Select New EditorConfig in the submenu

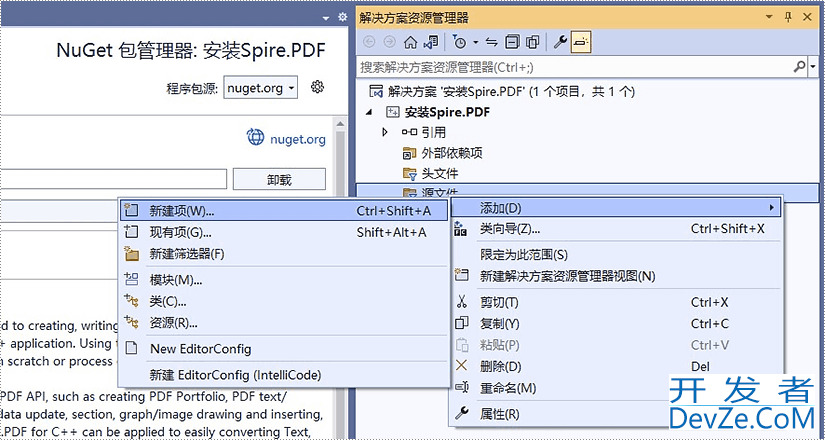pos(284,349)
